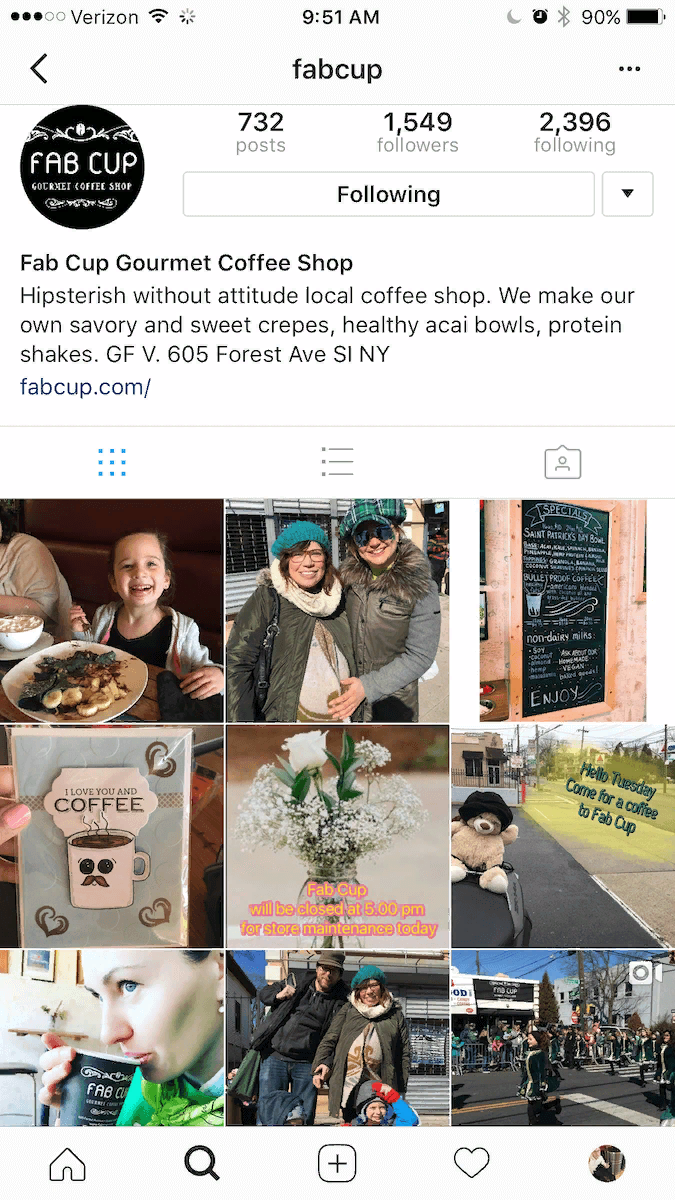Open the I Love You and Coffee card photo

pyautogui.click(x=111, y=836)
